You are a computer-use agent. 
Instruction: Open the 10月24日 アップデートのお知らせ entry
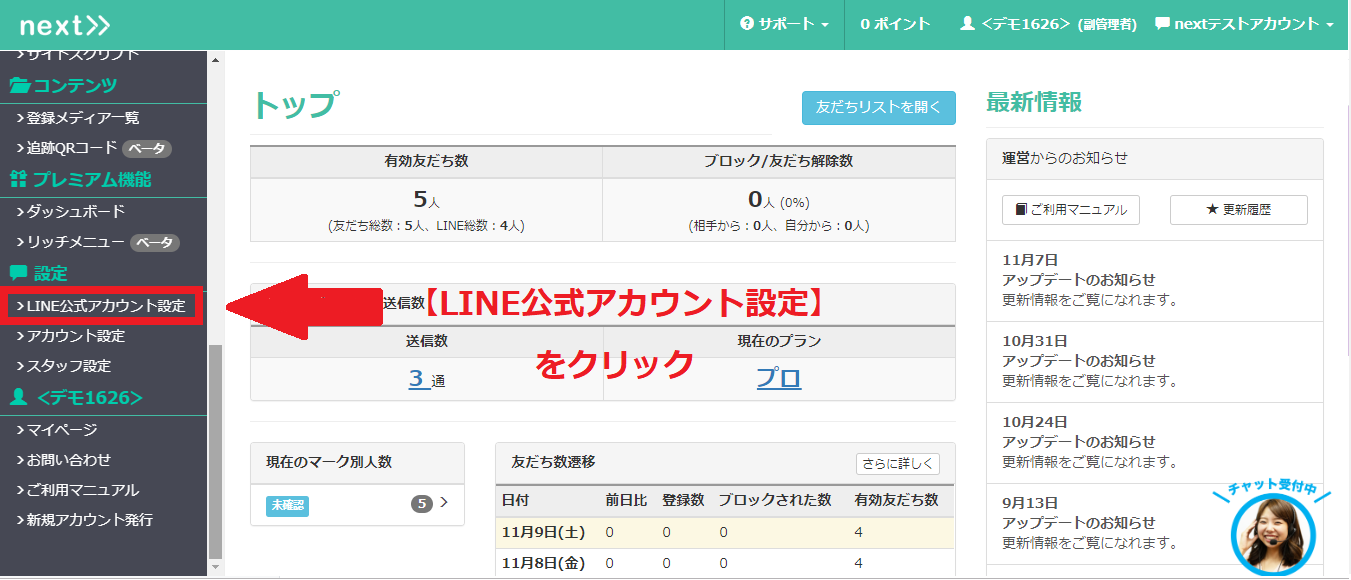pyautogui.click(x=1154, y=441)
